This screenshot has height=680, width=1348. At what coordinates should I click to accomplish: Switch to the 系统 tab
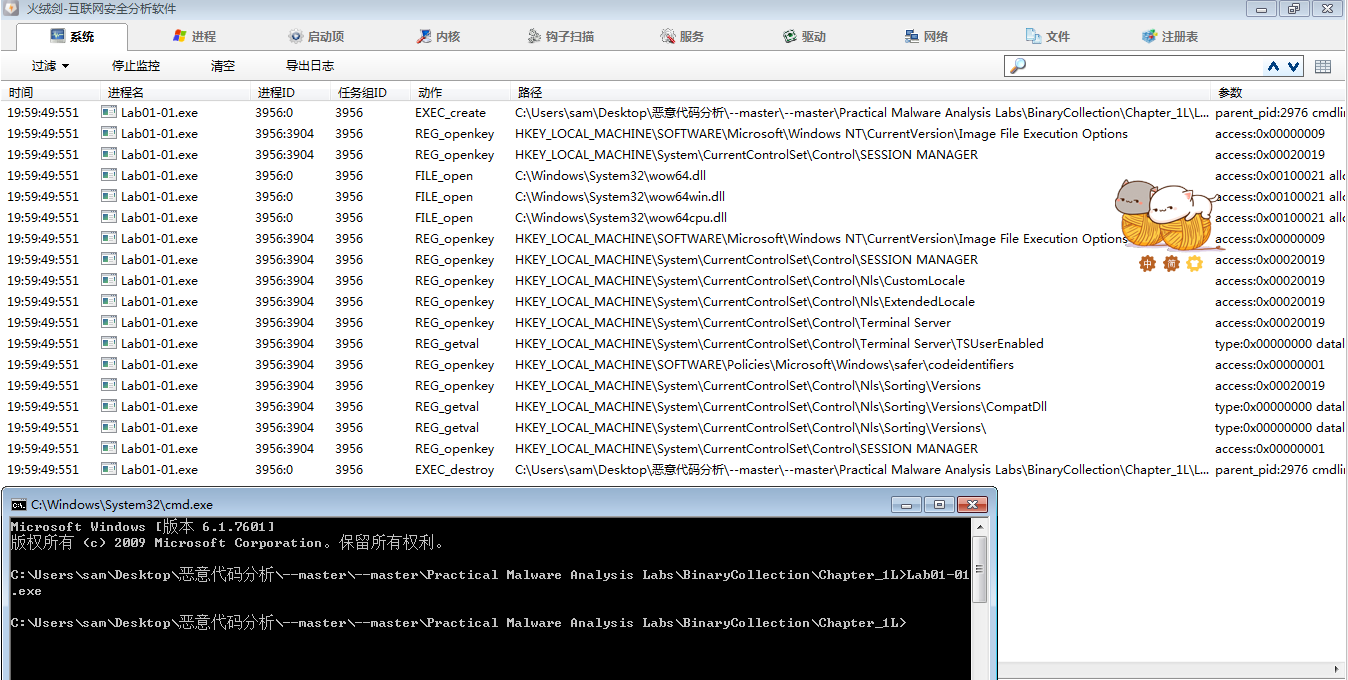pyautogui.click(x=73, y=36)
